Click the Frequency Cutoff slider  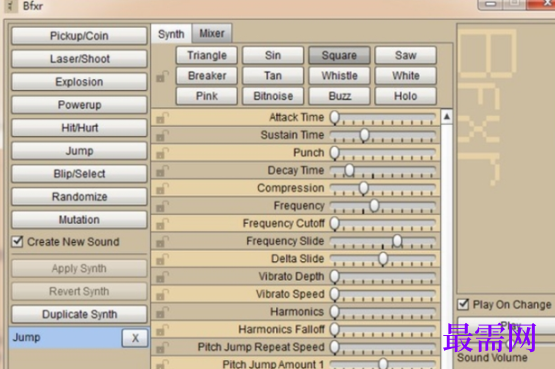tap(383, 224)
